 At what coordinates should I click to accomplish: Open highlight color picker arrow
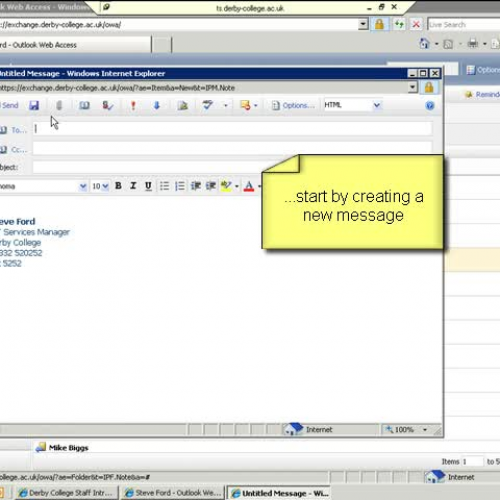pos(237,186)
